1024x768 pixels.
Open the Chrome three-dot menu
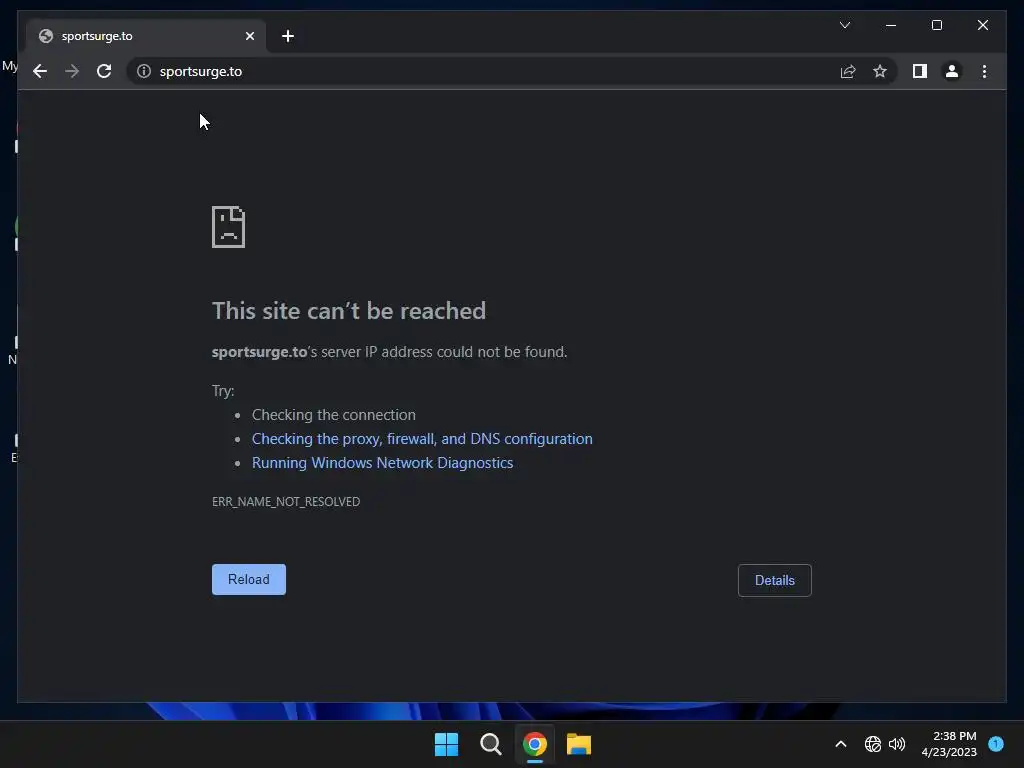pos(984,71)
